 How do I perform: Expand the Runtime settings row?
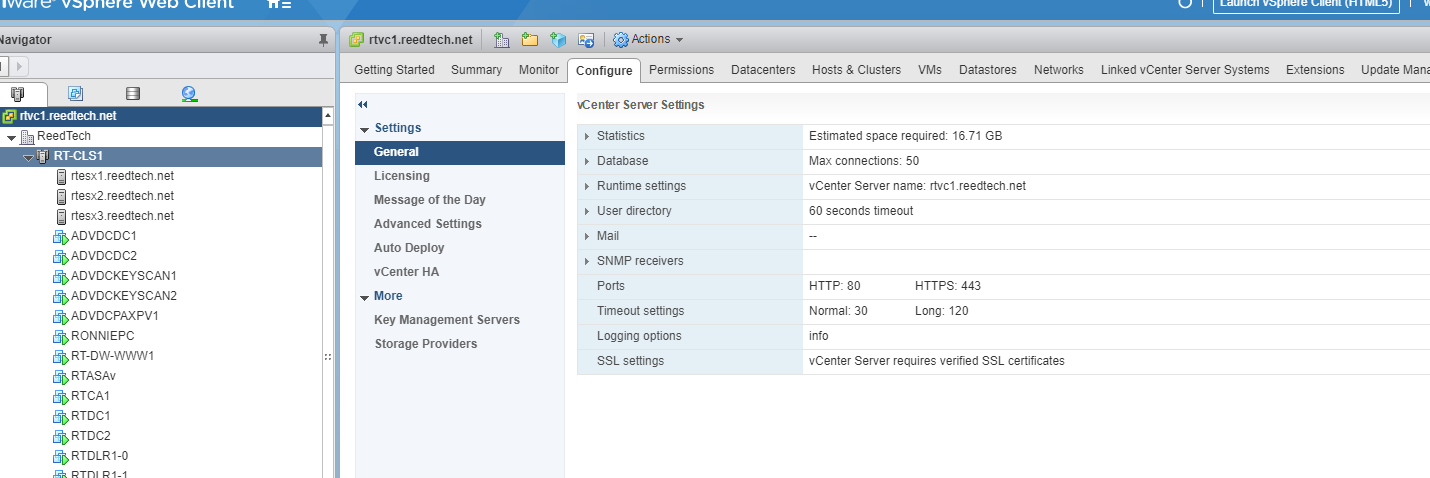coord(587,186)
